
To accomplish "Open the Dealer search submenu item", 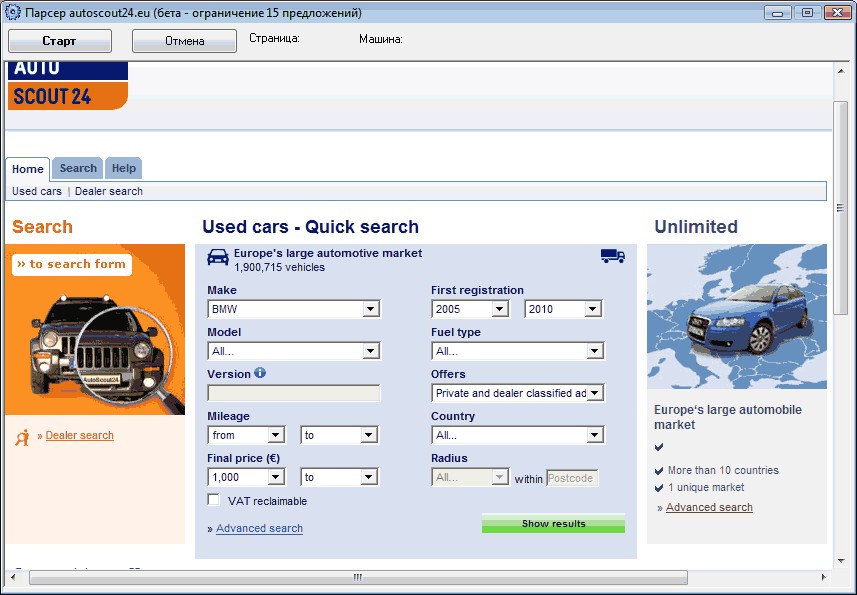I will pos(109,191).
